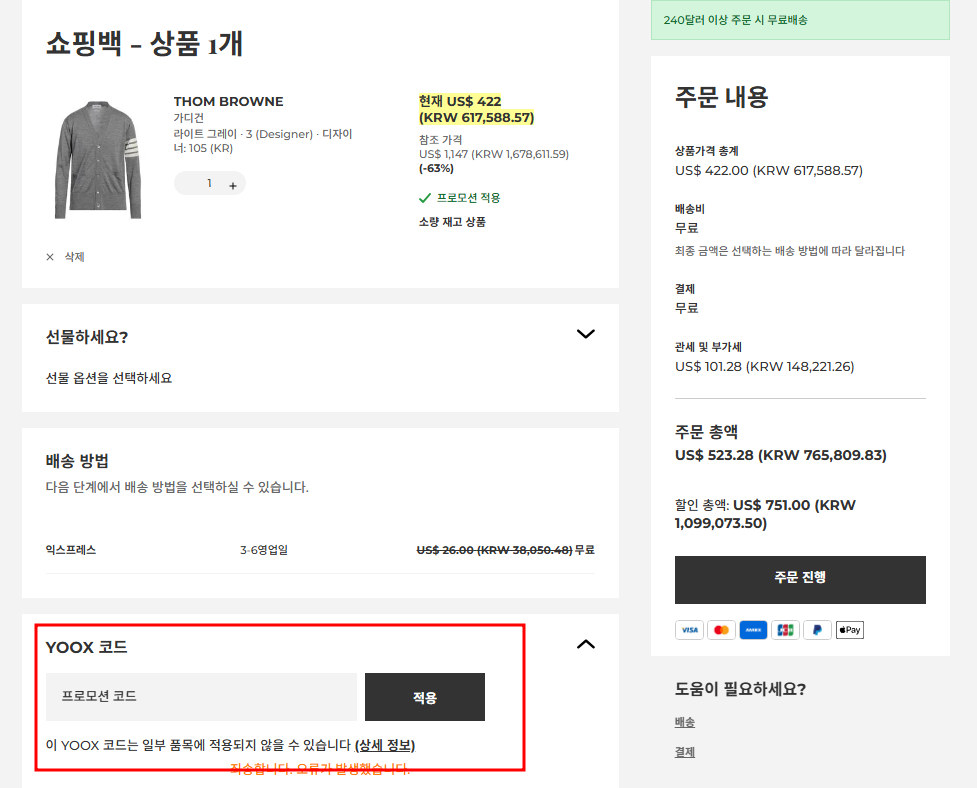977x788 pixels.
Task: Click the THOM BROWNE brand name
Action: click(228, 101)
